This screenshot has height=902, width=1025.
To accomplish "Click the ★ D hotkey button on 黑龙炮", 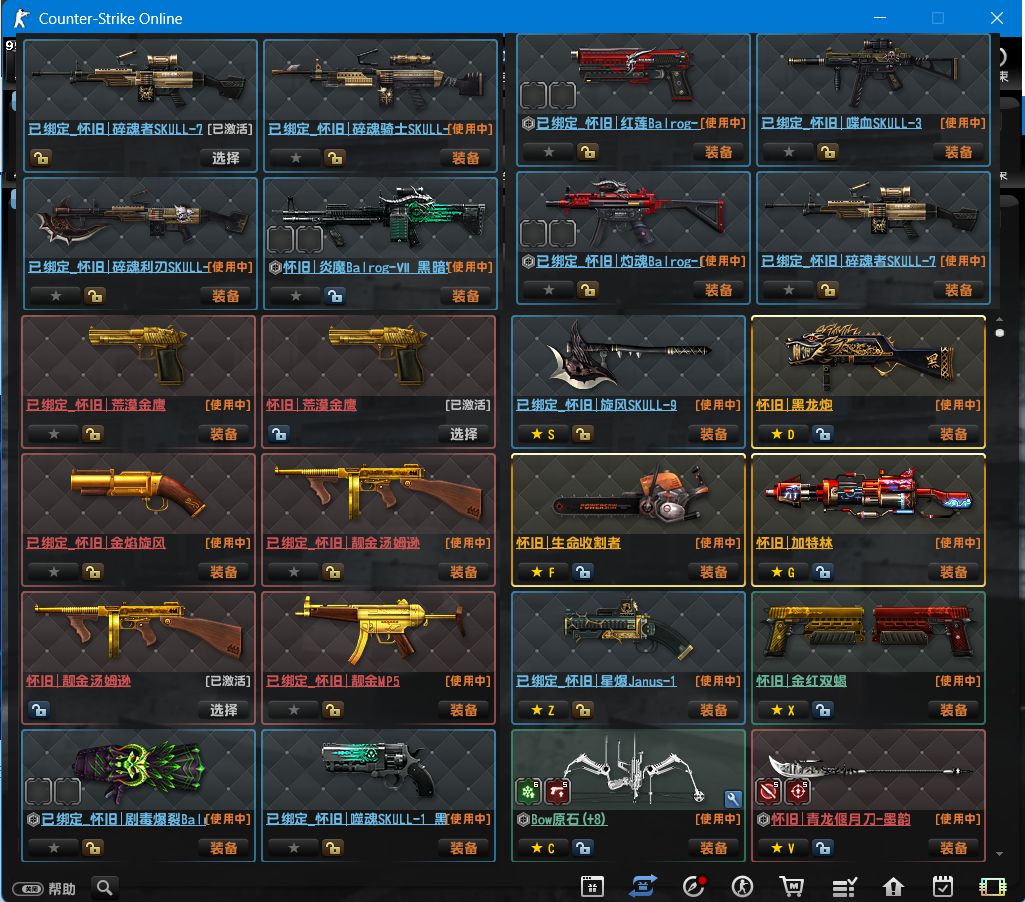I will [x=782, y=434].
